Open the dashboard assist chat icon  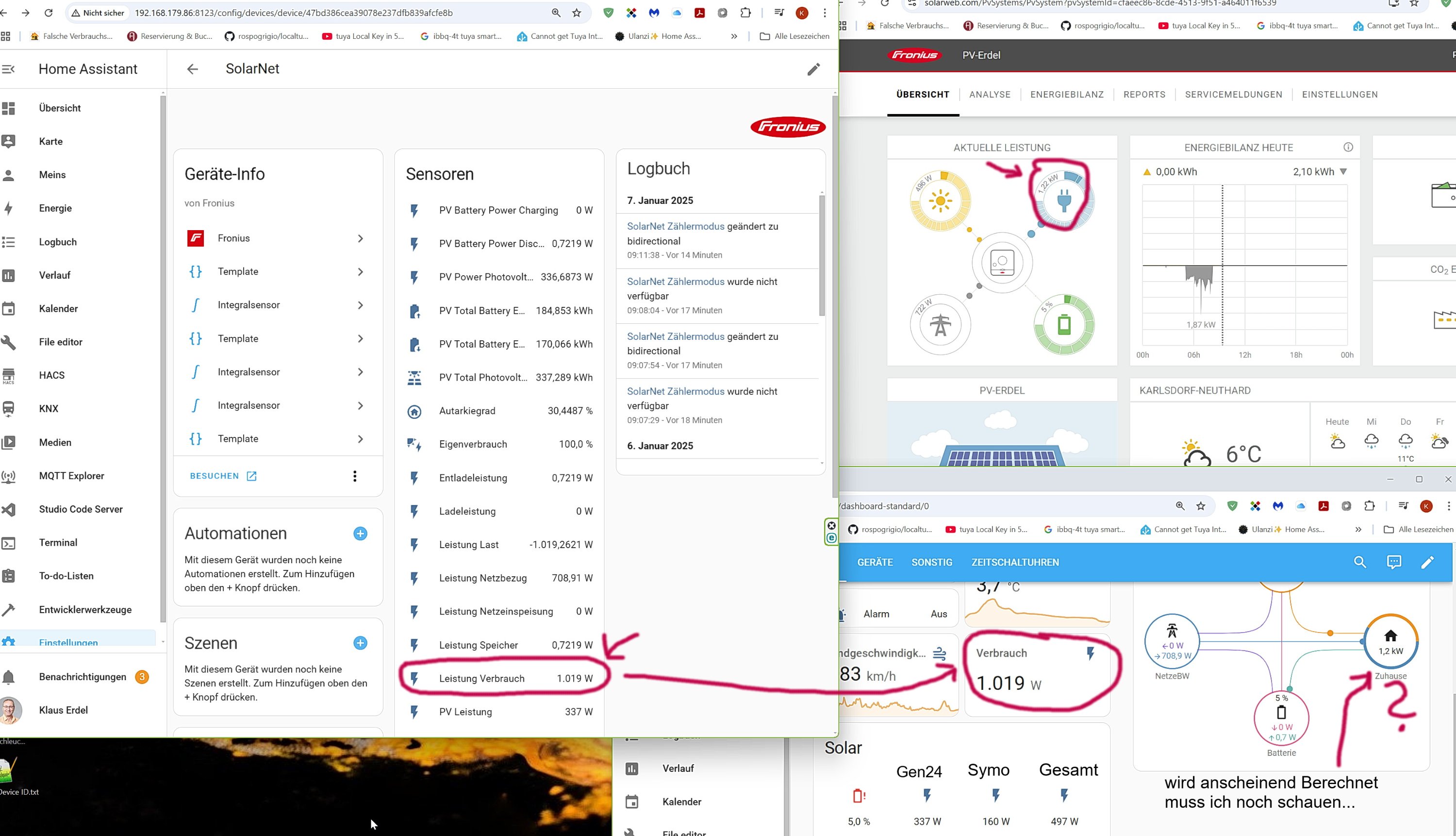pyautogui.click(x=1393, y=562)
